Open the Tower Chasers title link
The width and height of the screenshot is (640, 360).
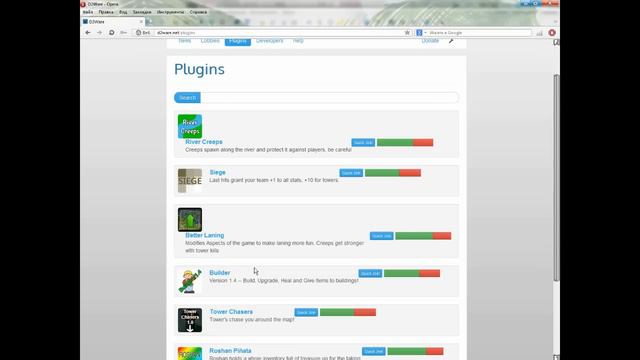click(231, 312)
